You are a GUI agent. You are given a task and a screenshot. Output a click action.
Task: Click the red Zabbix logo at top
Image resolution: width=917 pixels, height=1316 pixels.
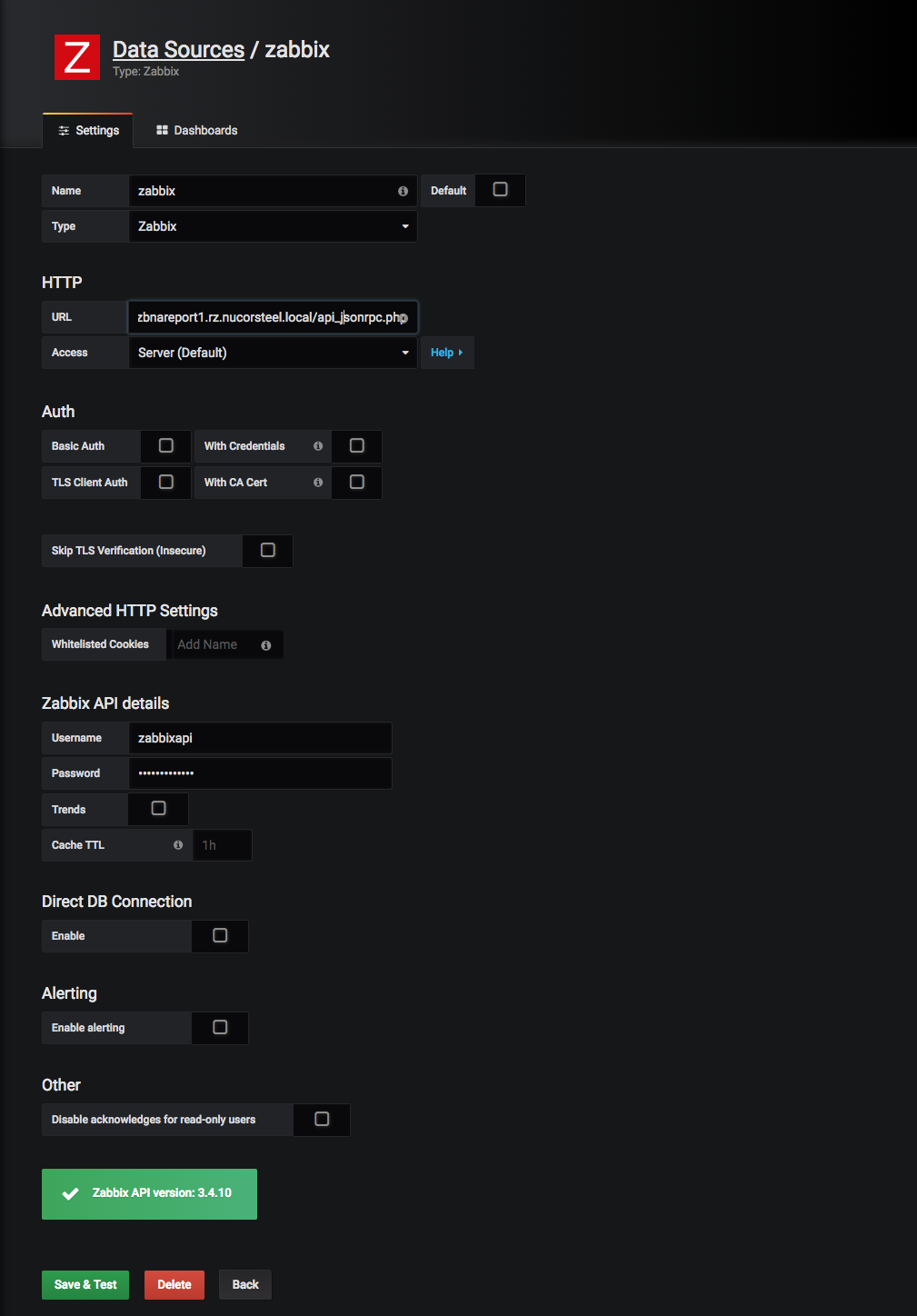coord(76,56)
